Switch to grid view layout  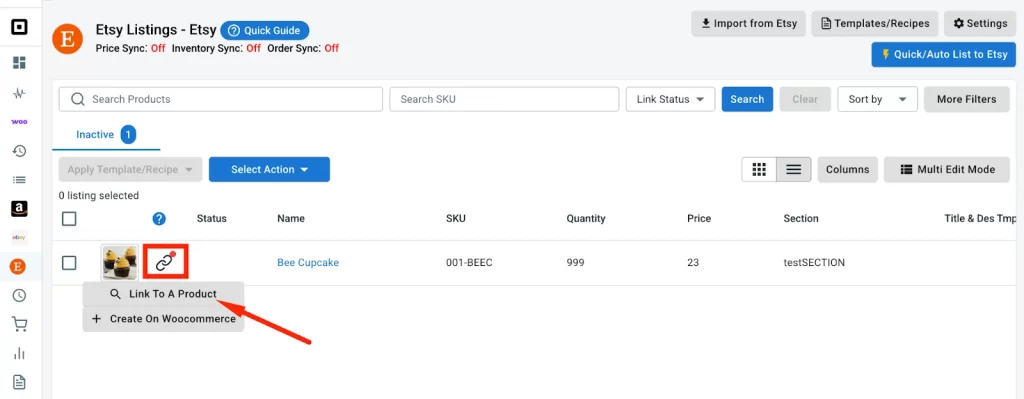pyautogui.click(x=759, y=170)
